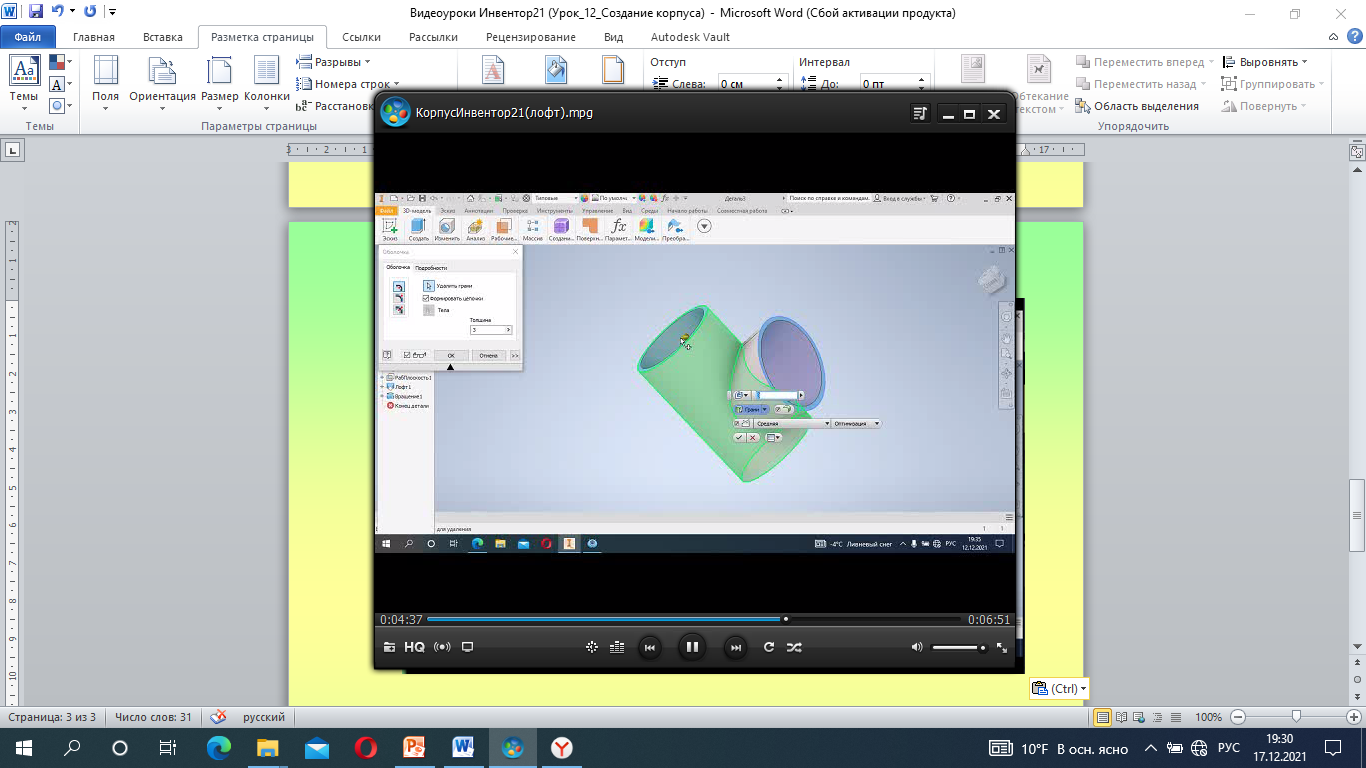The image size is (1366, 768).
Task: Click the video effects icon in the player
Action: coord(592,647)
